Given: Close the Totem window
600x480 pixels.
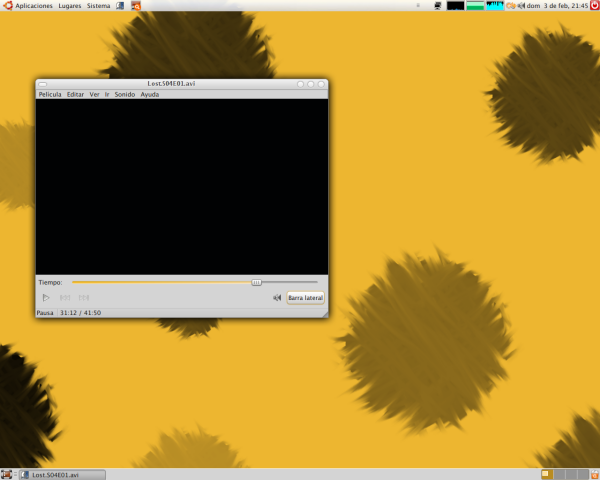Looking at the screenshot, I should pos(321,84).
